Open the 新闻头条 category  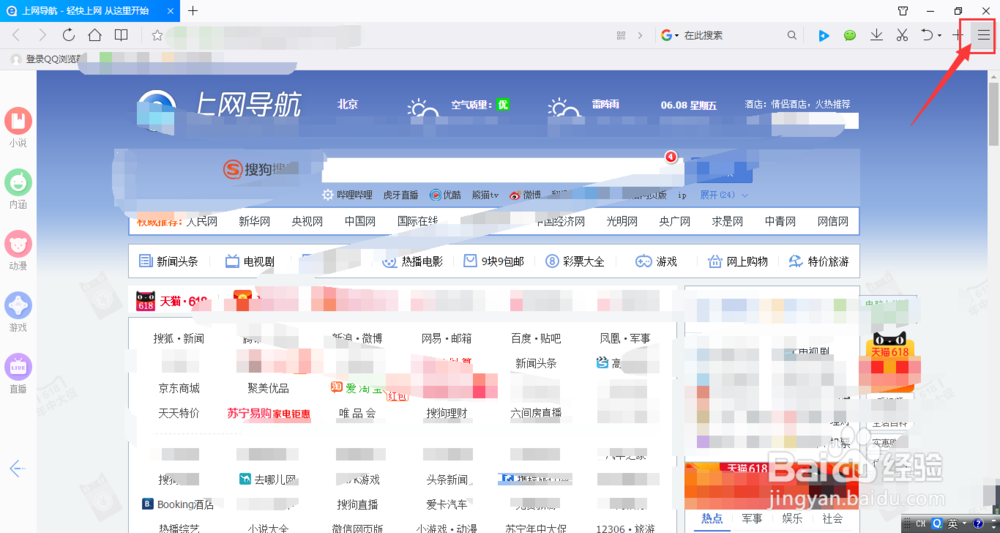pos(168,261)
